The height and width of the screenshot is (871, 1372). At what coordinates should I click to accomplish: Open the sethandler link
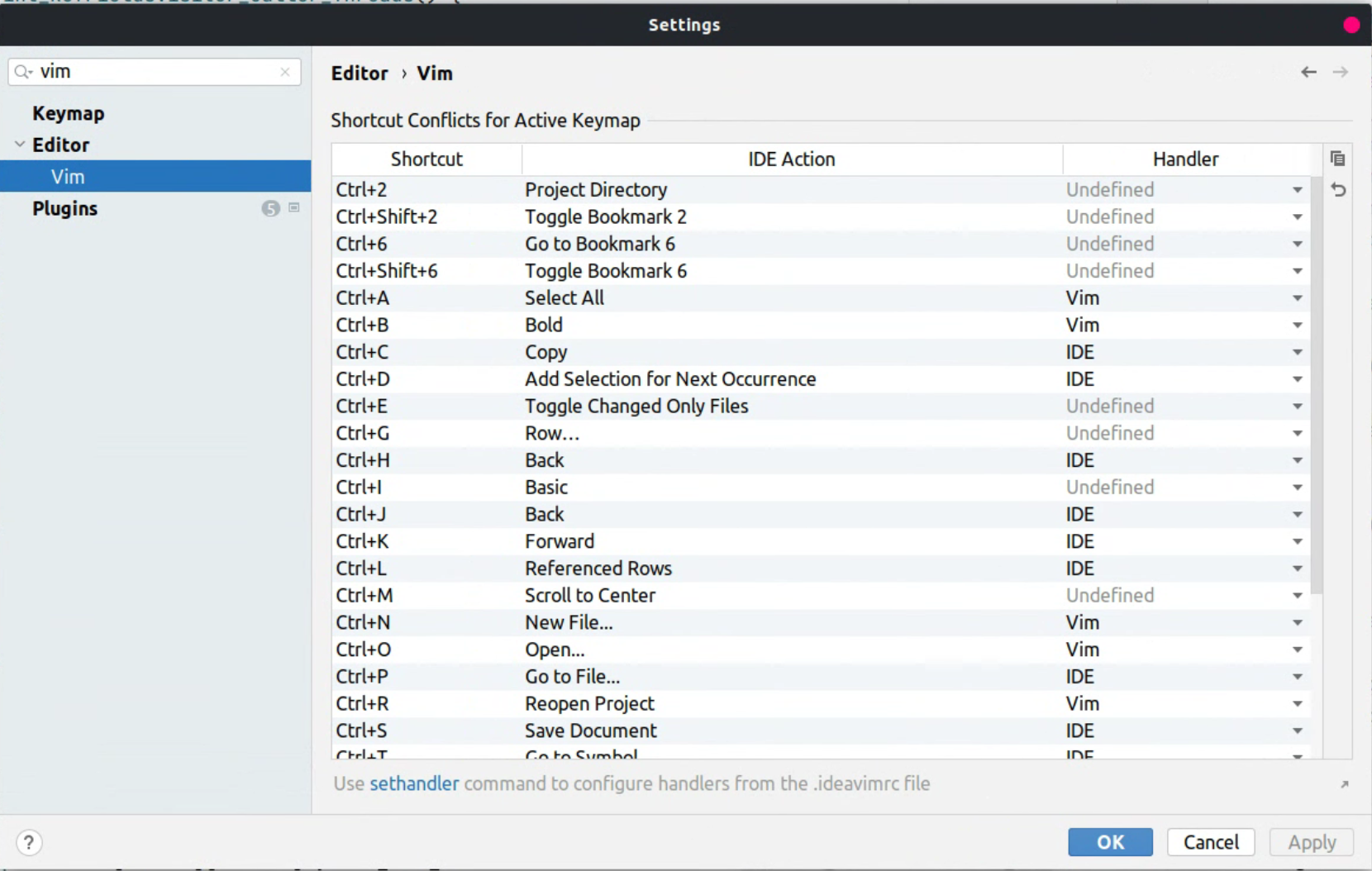[414, 783]
